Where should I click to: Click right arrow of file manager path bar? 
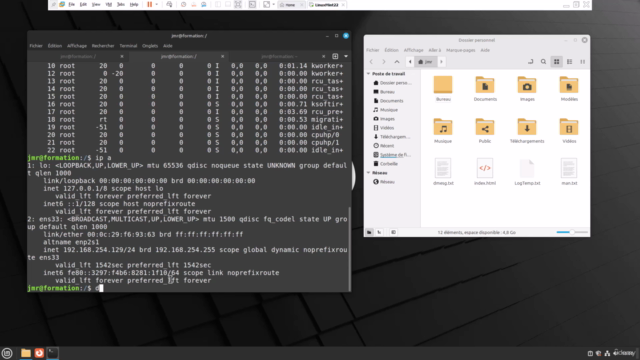coord(441,62)
